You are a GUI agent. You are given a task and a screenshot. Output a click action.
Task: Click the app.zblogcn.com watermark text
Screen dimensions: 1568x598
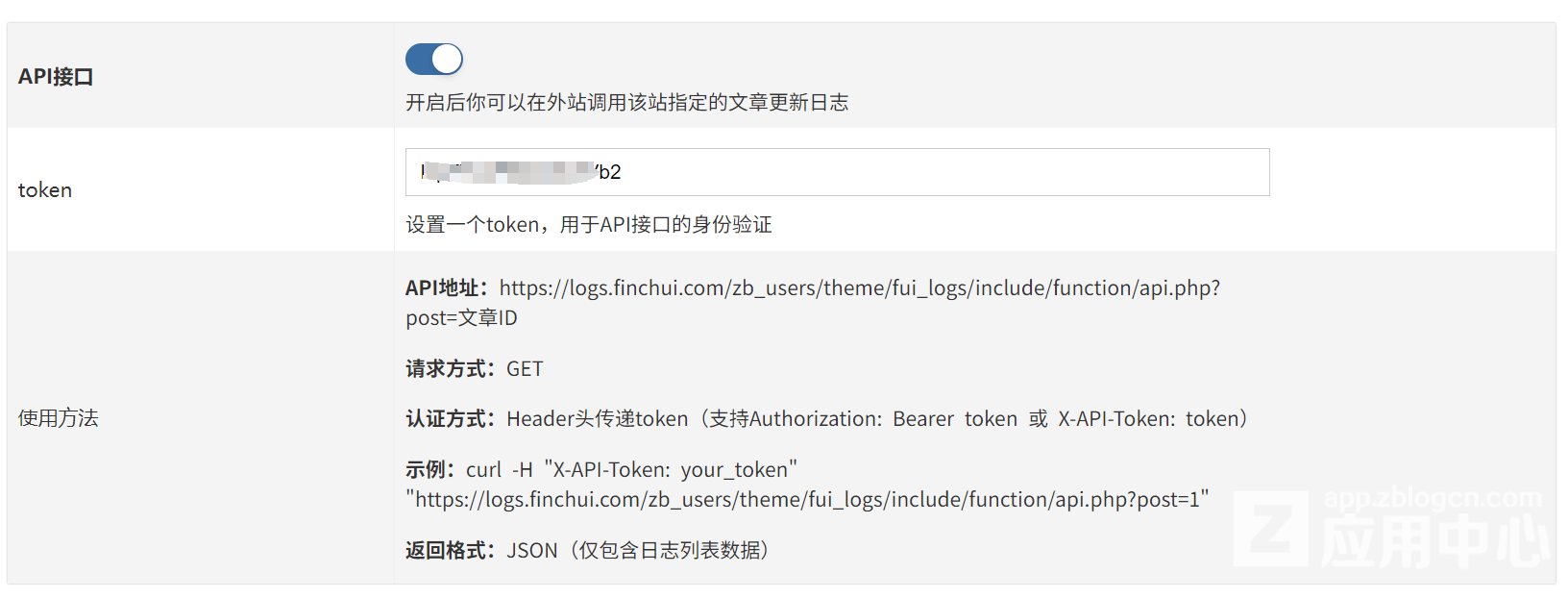click(x=1433, y=498)
